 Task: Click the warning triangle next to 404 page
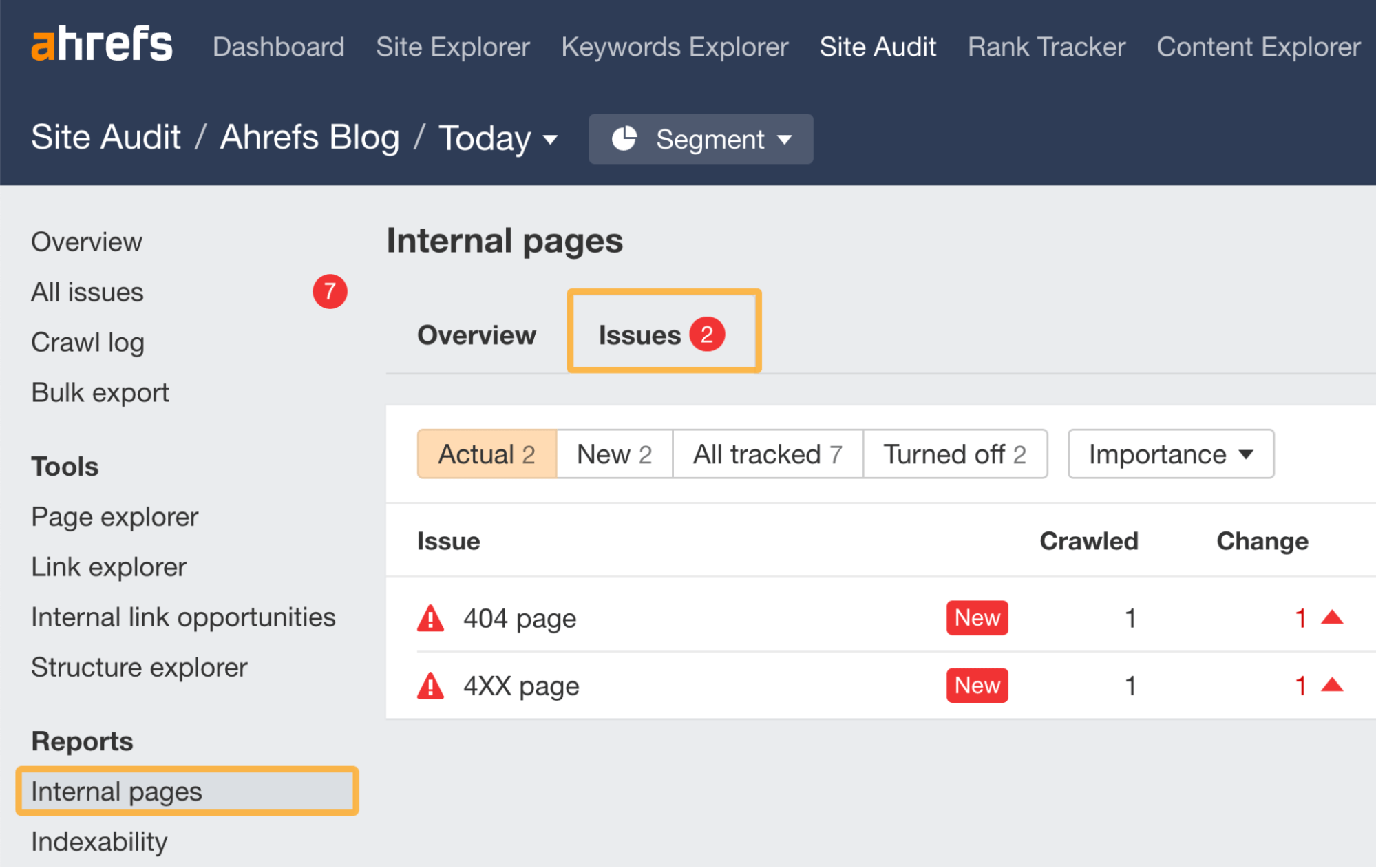tap(431, 617)
